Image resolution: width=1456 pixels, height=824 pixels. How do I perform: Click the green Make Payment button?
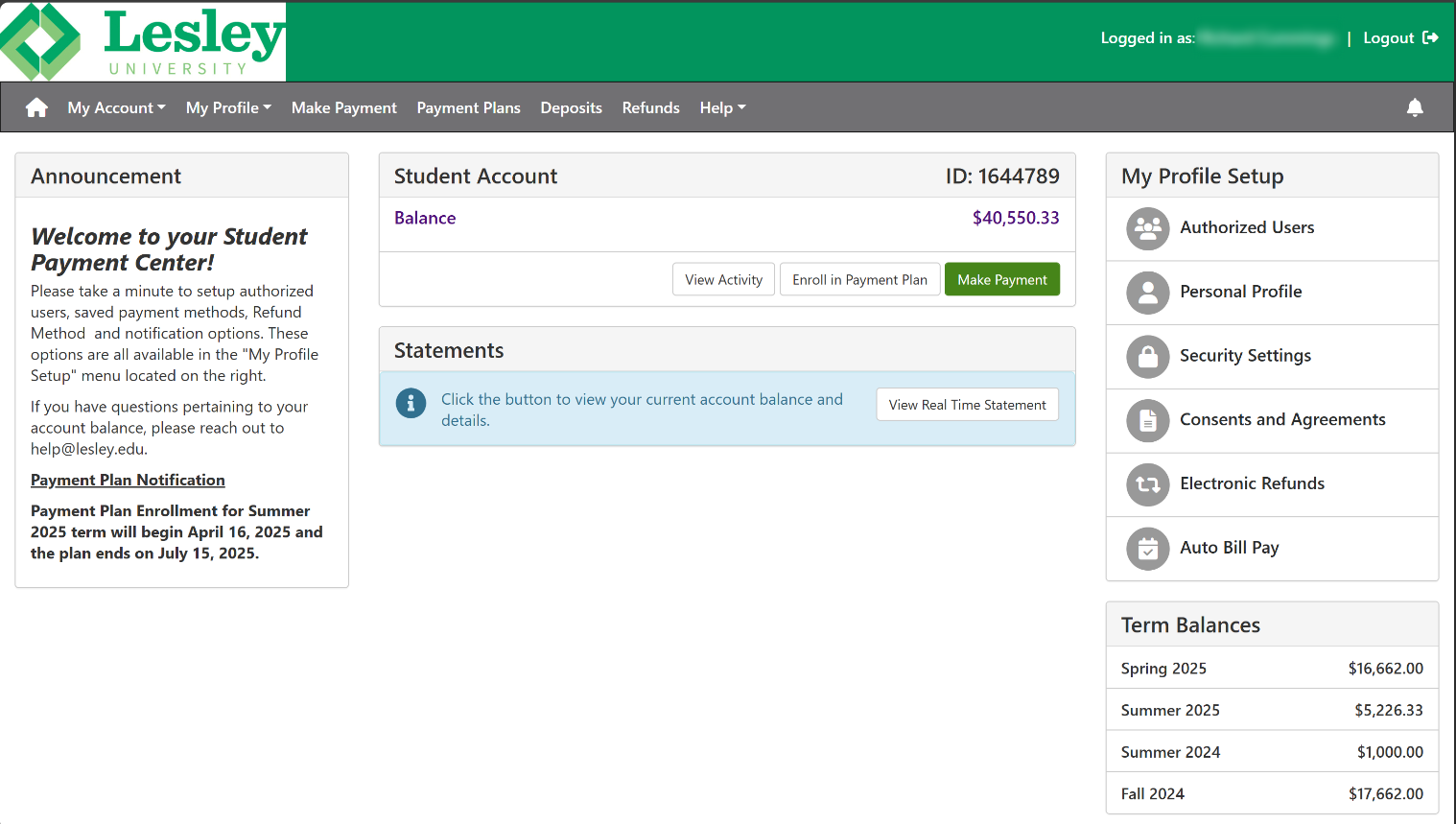pyautogui.click(x=1002, y=279)
